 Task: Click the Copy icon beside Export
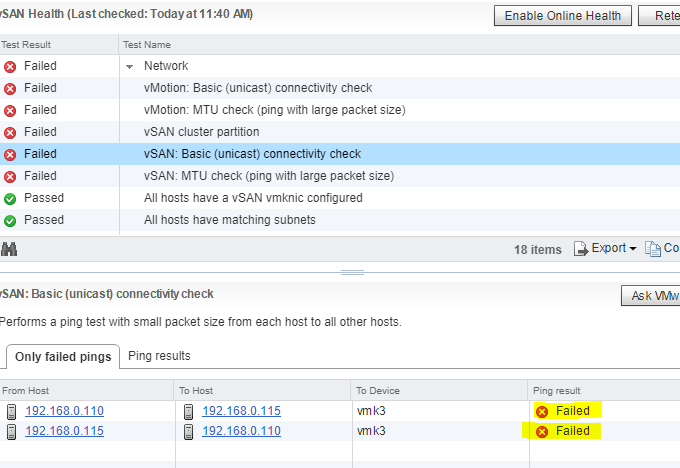653,249
